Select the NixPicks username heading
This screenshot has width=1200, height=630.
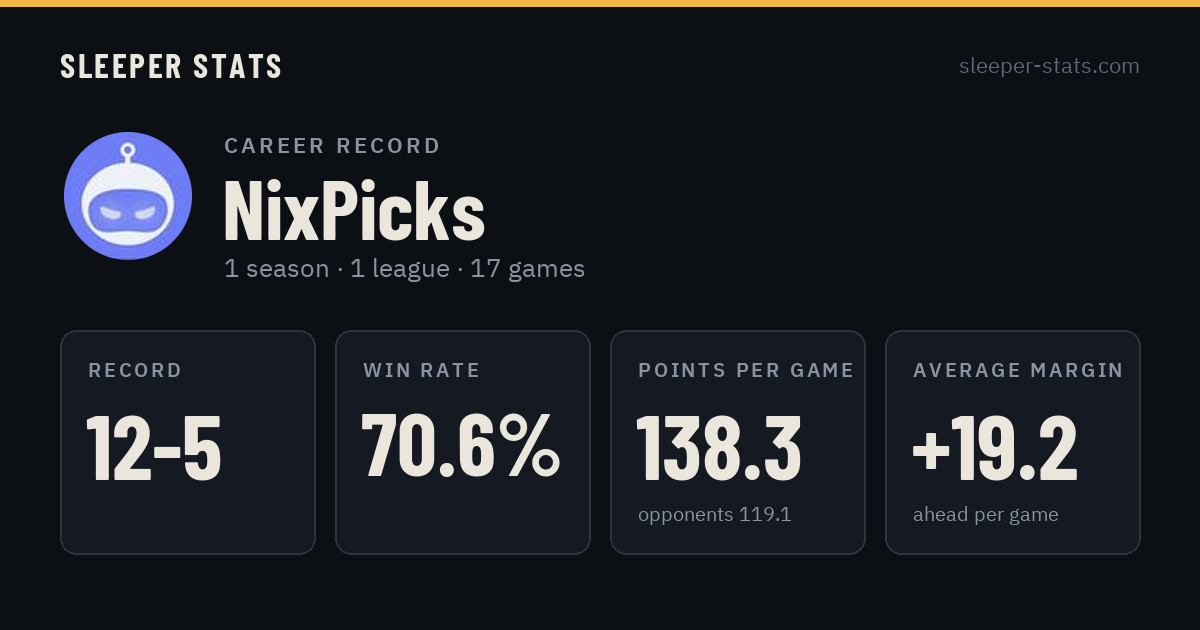click(354, 211)
